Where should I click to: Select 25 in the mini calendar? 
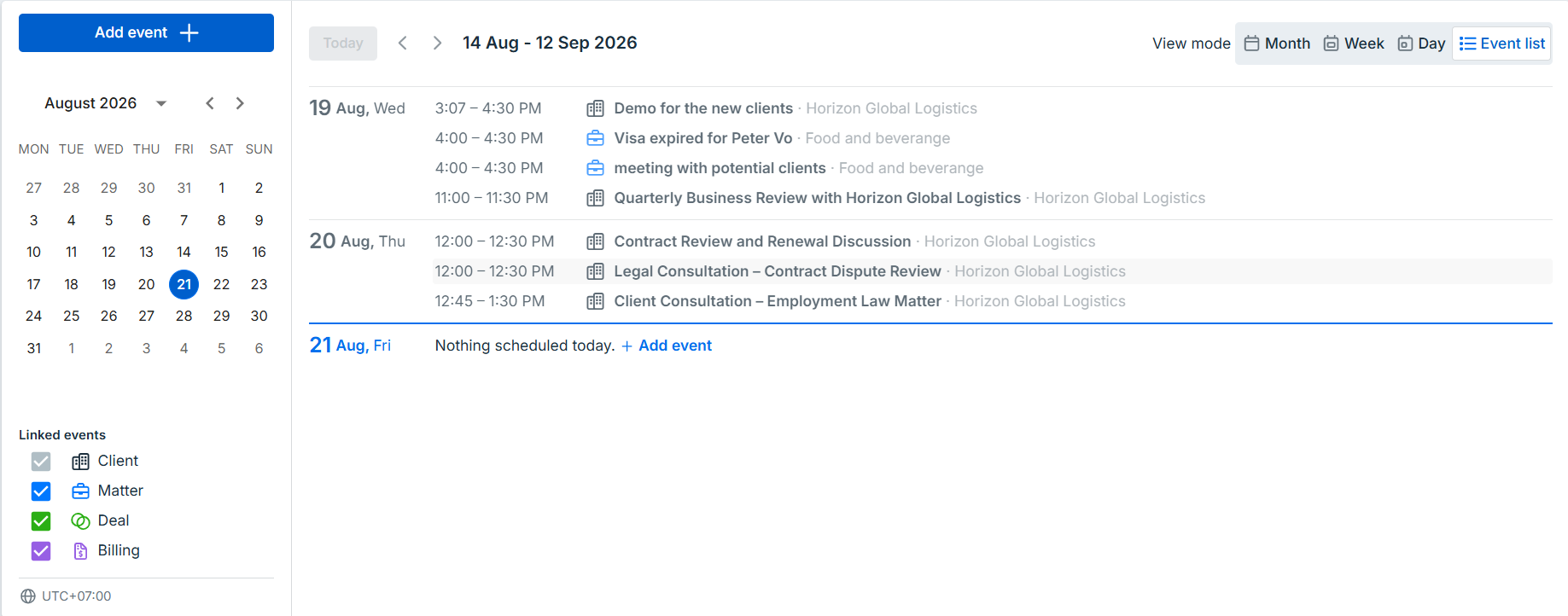click(72, 316)
